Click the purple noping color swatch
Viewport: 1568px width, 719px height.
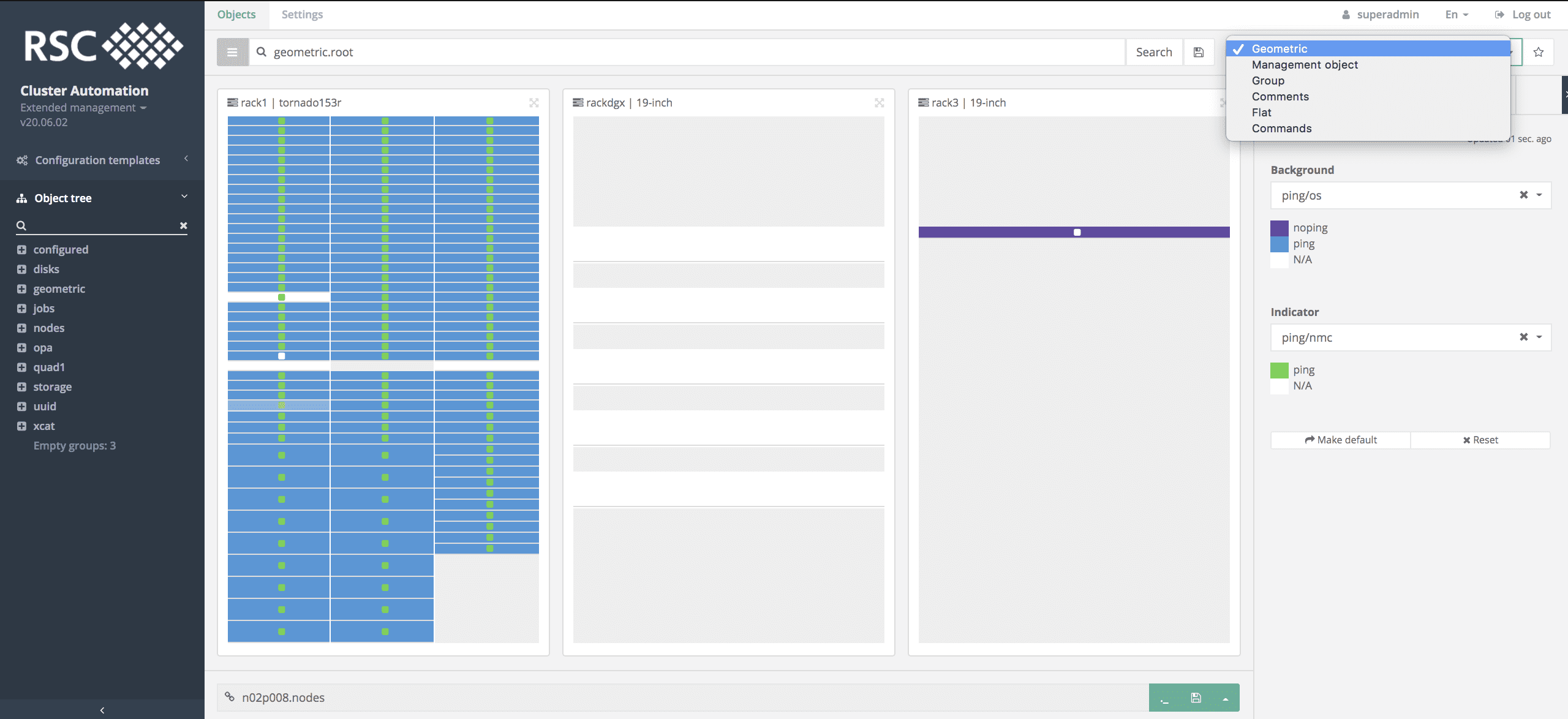(x=1279, y=228)
